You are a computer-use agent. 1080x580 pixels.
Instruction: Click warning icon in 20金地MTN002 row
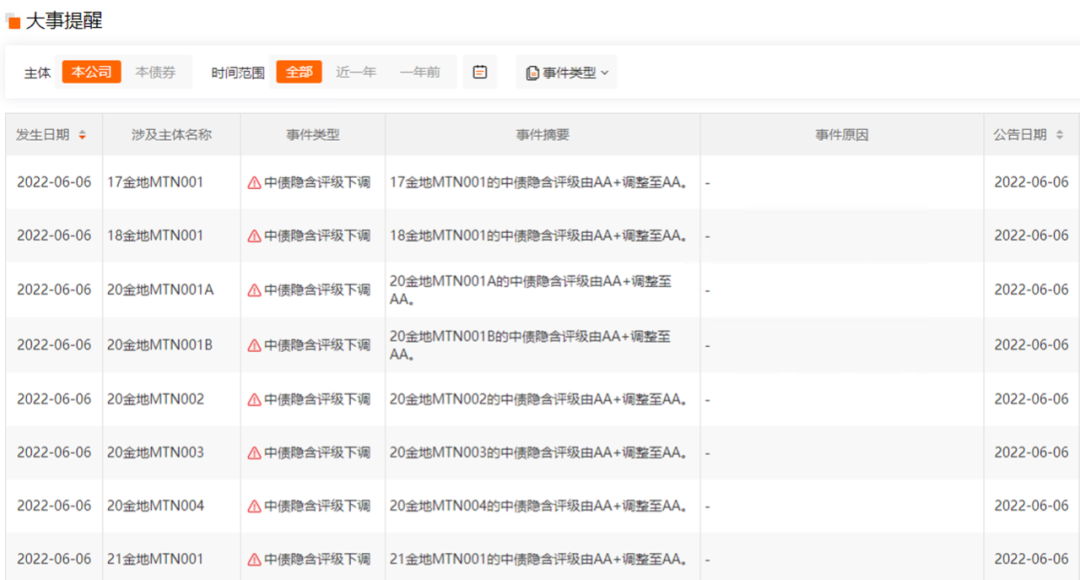[254, 400]
